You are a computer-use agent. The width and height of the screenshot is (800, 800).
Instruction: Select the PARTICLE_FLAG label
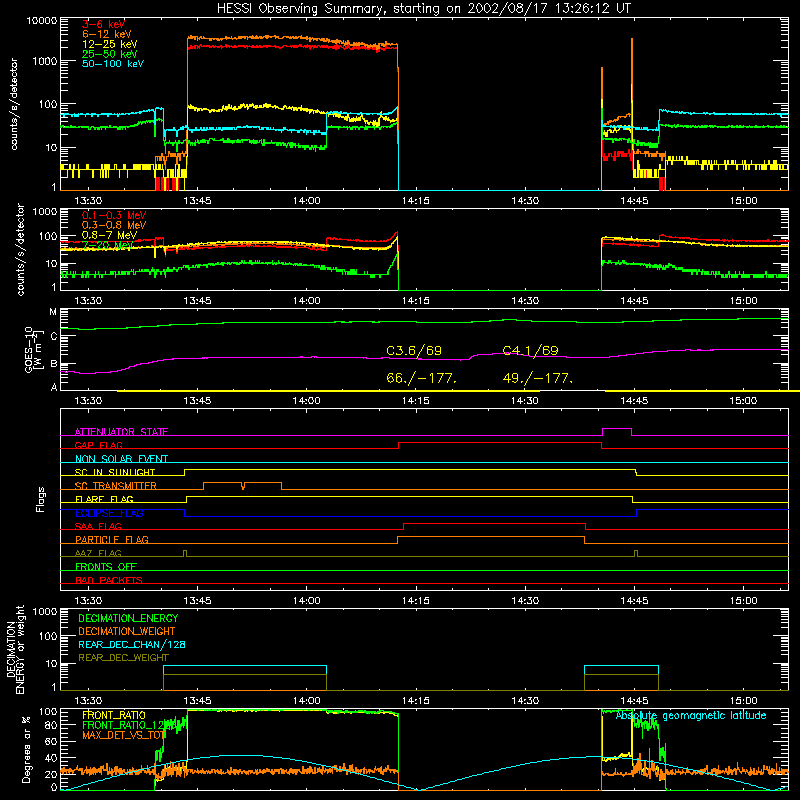click(x=112, y=540)
